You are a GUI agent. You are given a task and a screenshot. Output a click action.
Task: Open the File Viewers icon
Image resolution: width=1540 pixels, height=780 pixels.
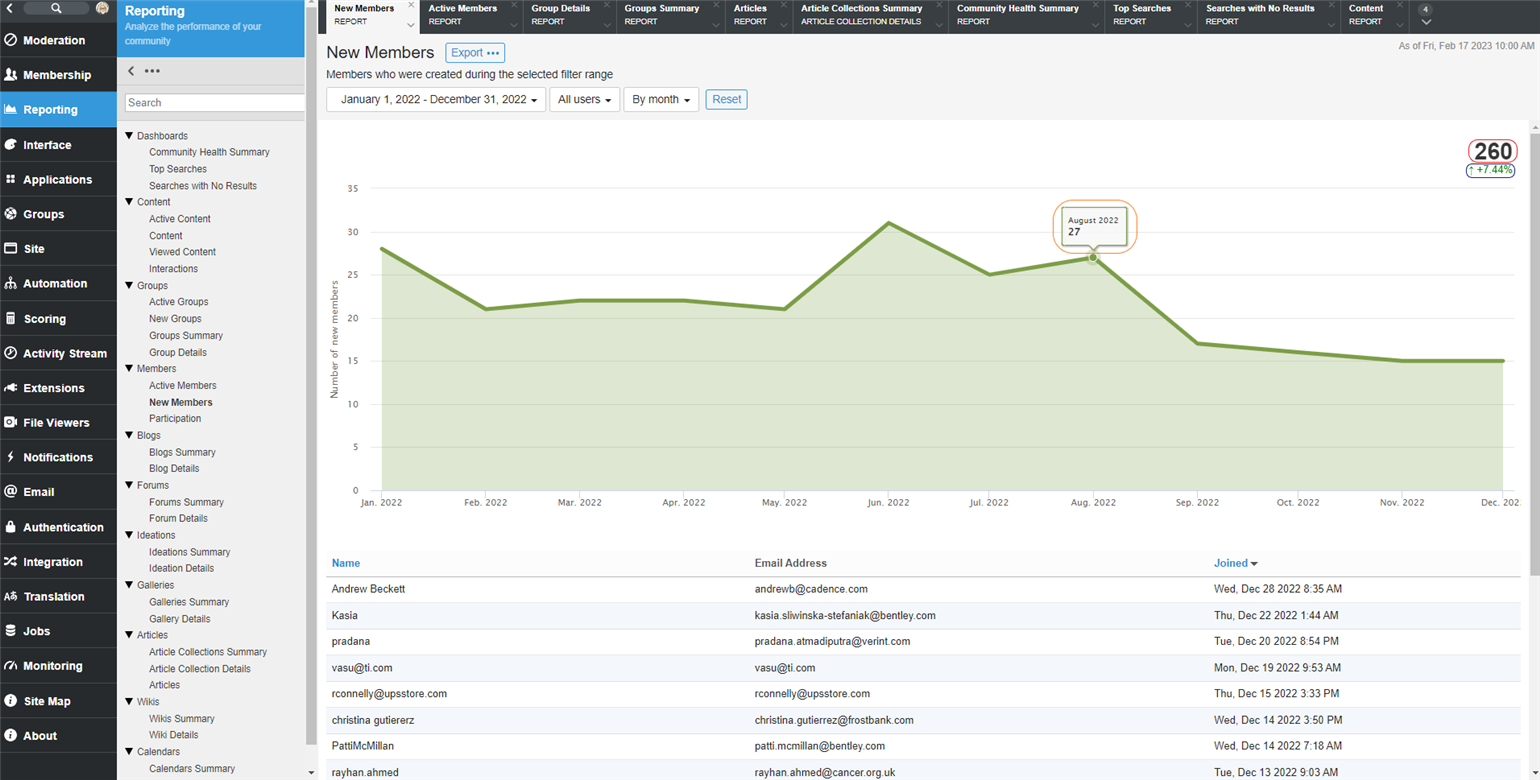[x=11, y=423]
